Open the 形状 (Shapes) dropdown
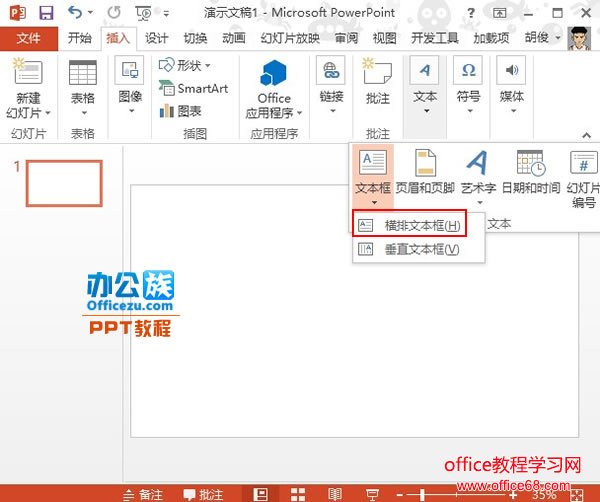600x502 pixels. point(184,65)
